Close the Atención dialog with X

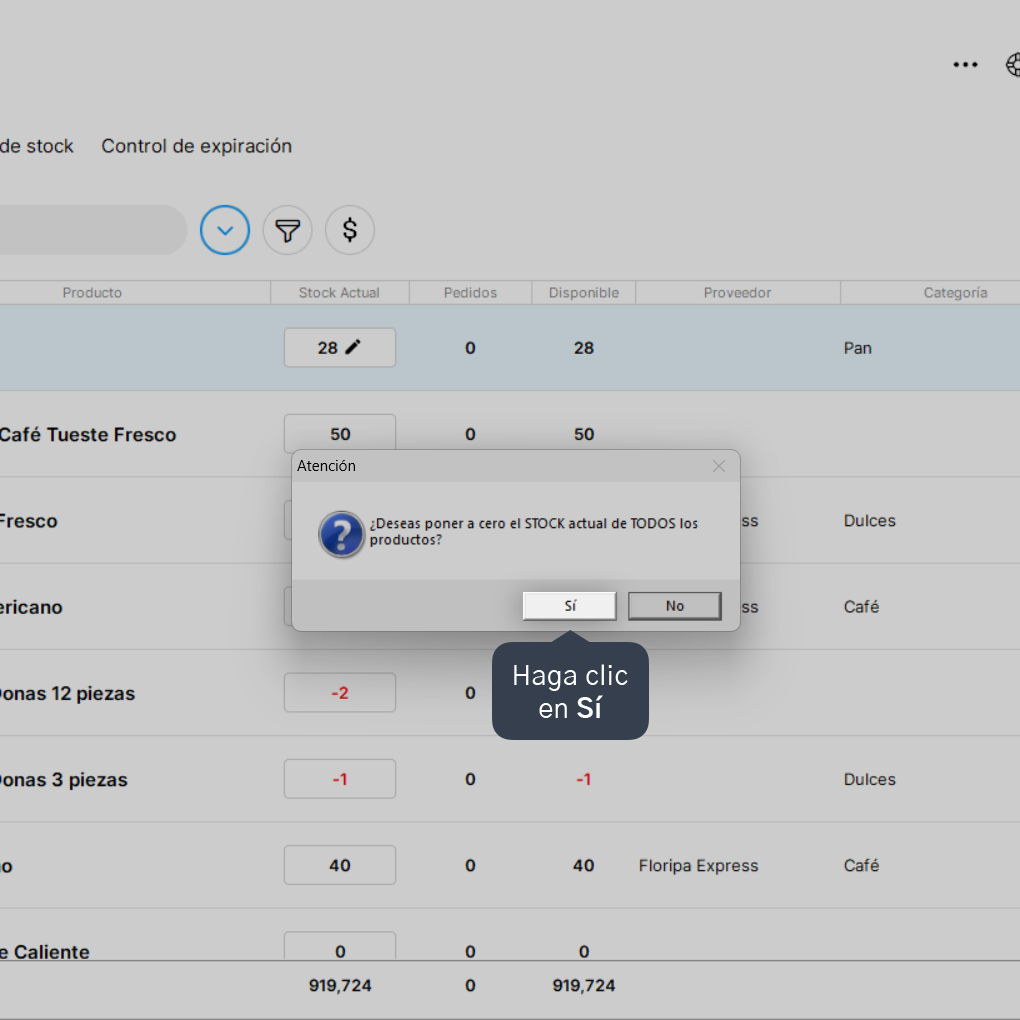[x=719, y=466]
